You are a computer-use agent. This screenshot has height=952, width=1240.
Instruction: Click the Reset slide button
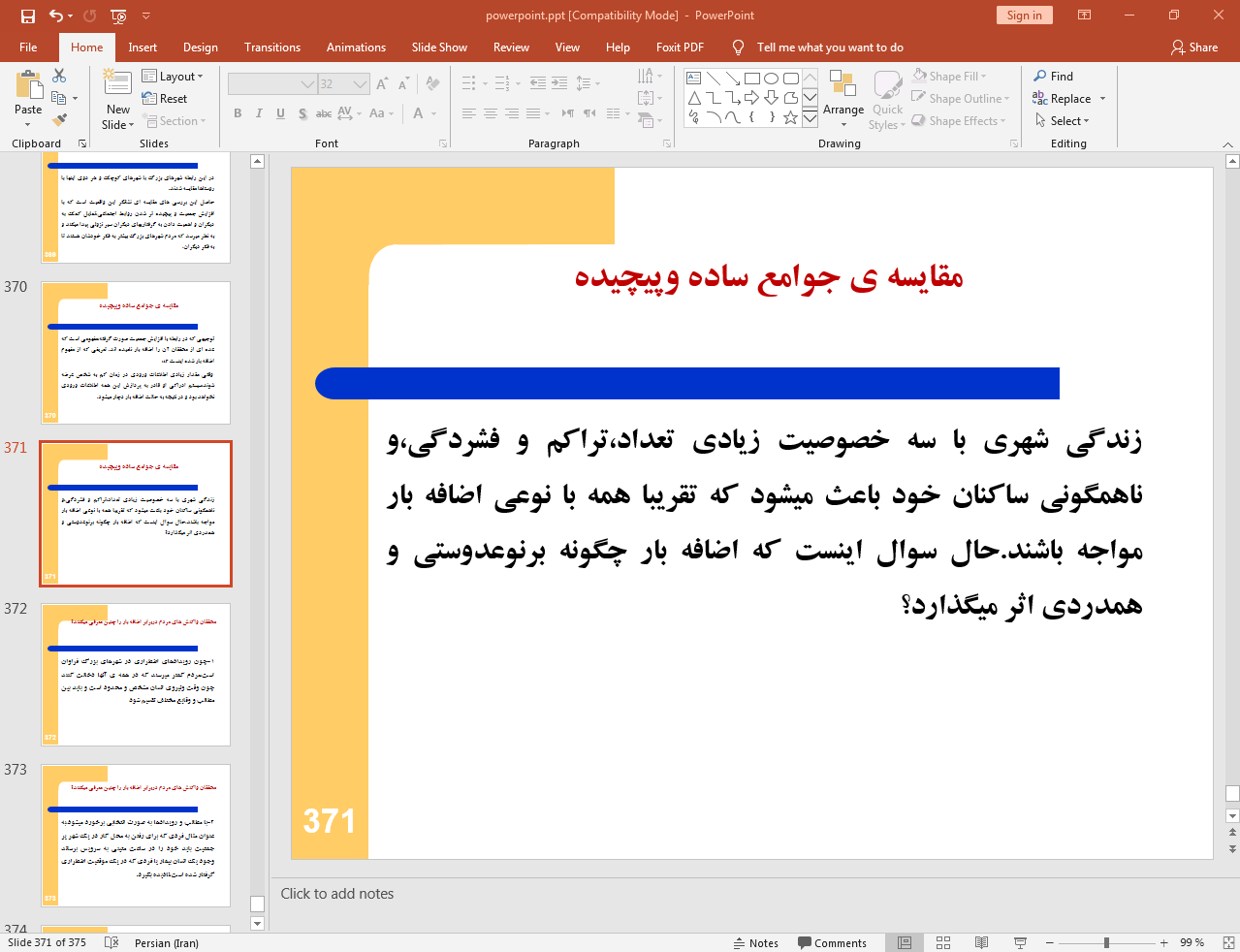click(165, 99)
